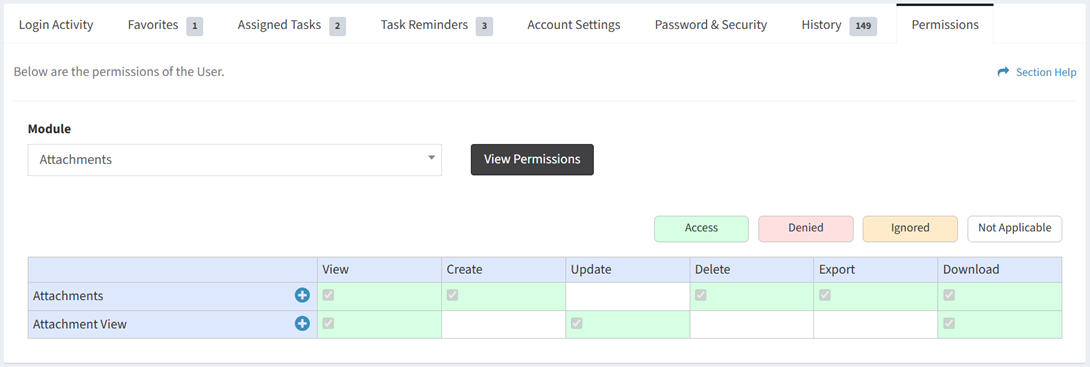Click the green Access legend swatch
Image resolution: width=1090 pixels, height=367 pixels.
coord(701,229)
